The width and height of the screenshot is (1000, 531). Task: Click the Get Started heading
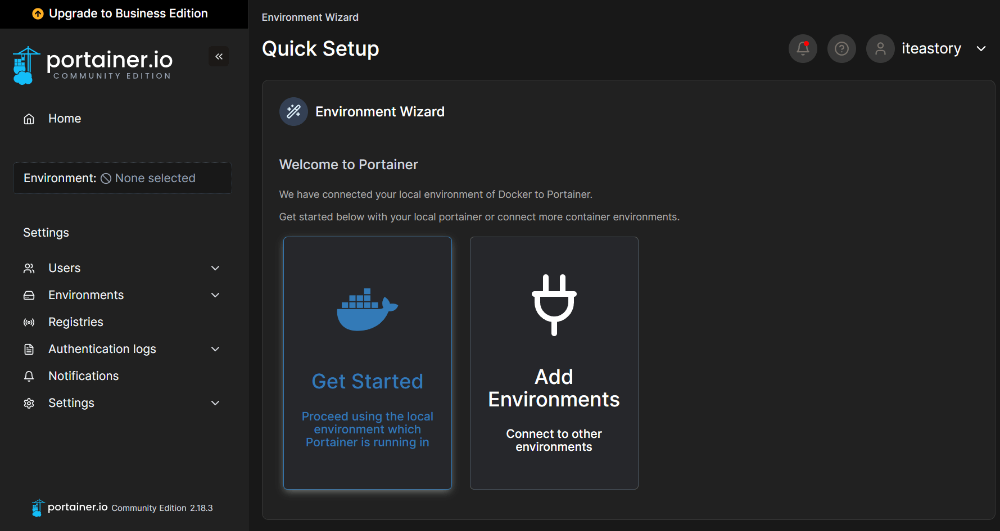click(367, 381)
